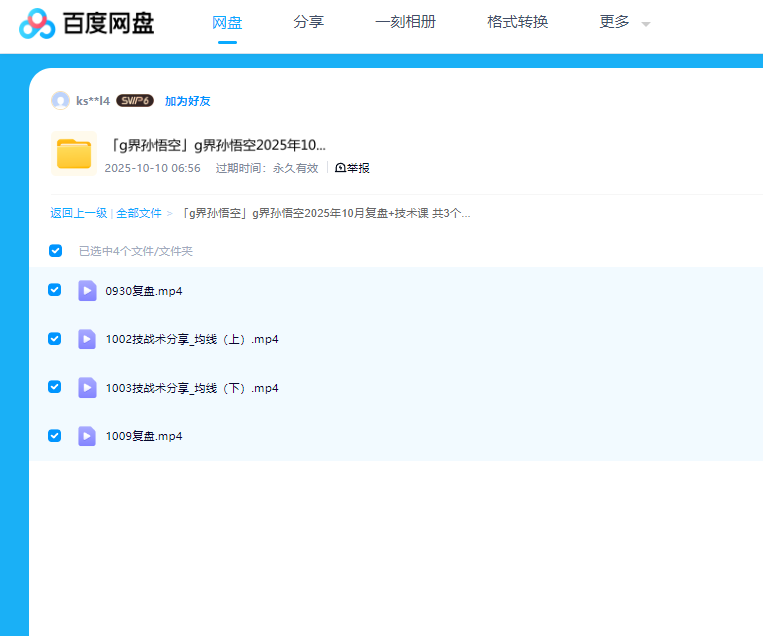Expand the 更多 dropdown menu
This screenshot has width=763, height=636.
pos(624,22)
